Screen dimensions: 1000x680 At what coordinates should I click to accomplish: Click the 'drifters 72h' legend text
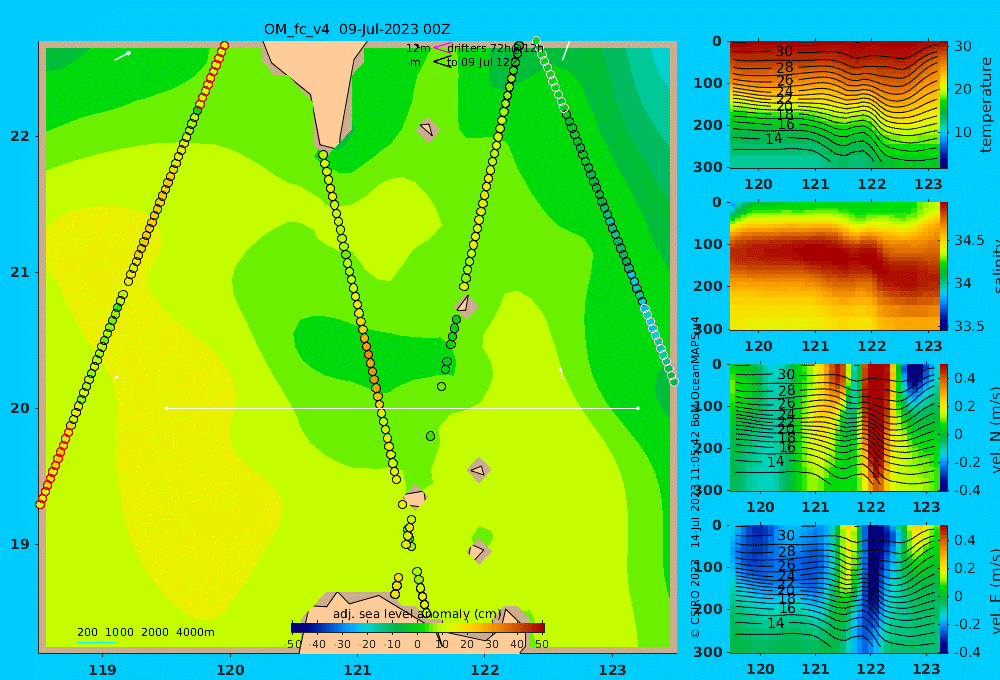click(x=476, y=48)
